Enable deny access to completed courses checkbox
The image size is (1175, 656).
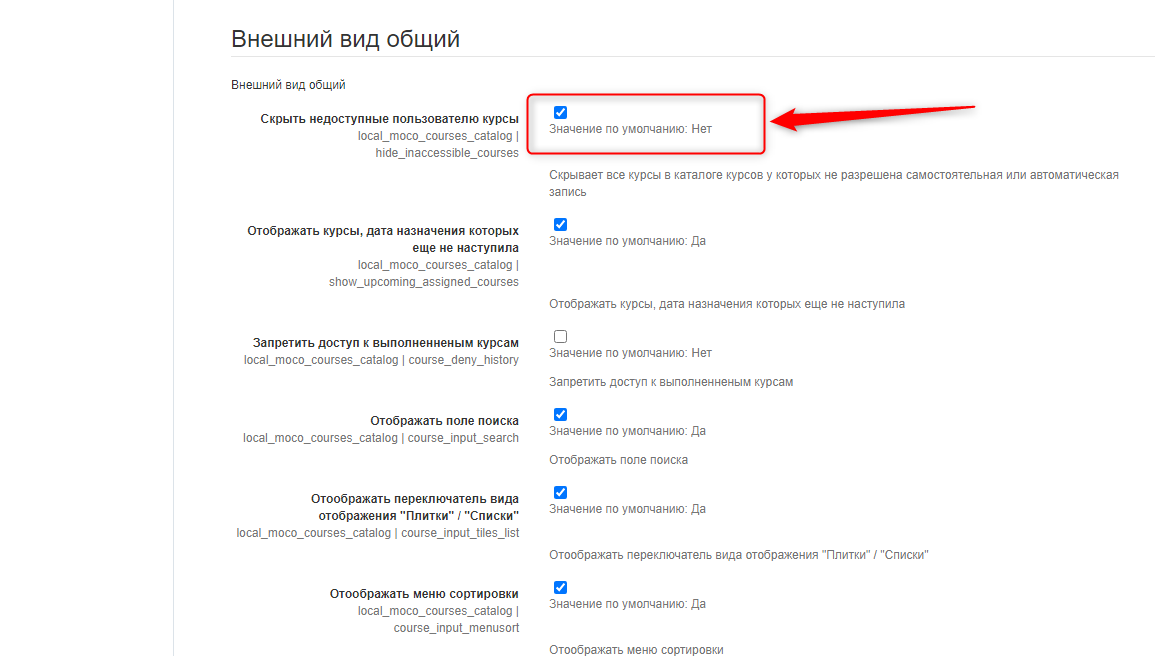[560, 337]
